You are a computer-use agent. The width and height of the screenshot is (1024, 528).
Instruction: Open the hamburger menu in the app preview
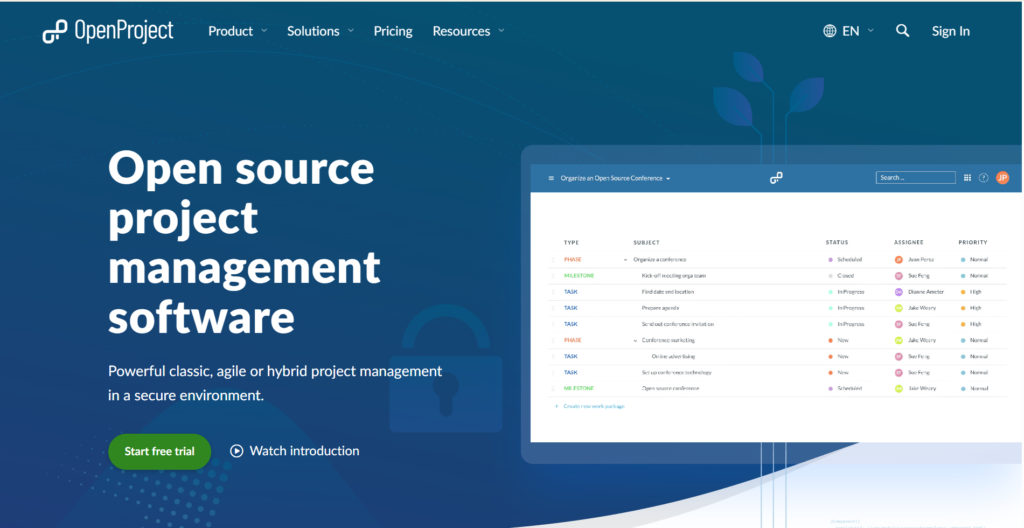pos(550,178)
